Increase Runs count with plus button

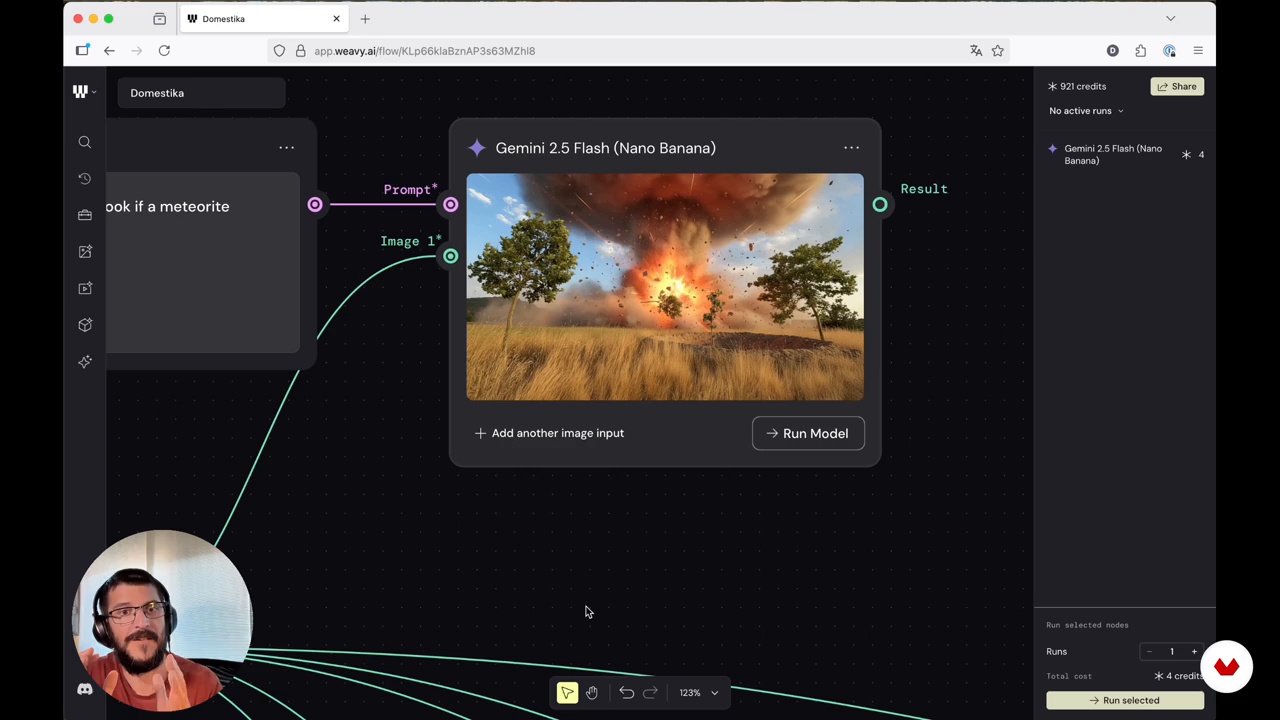pos(1194,652)
